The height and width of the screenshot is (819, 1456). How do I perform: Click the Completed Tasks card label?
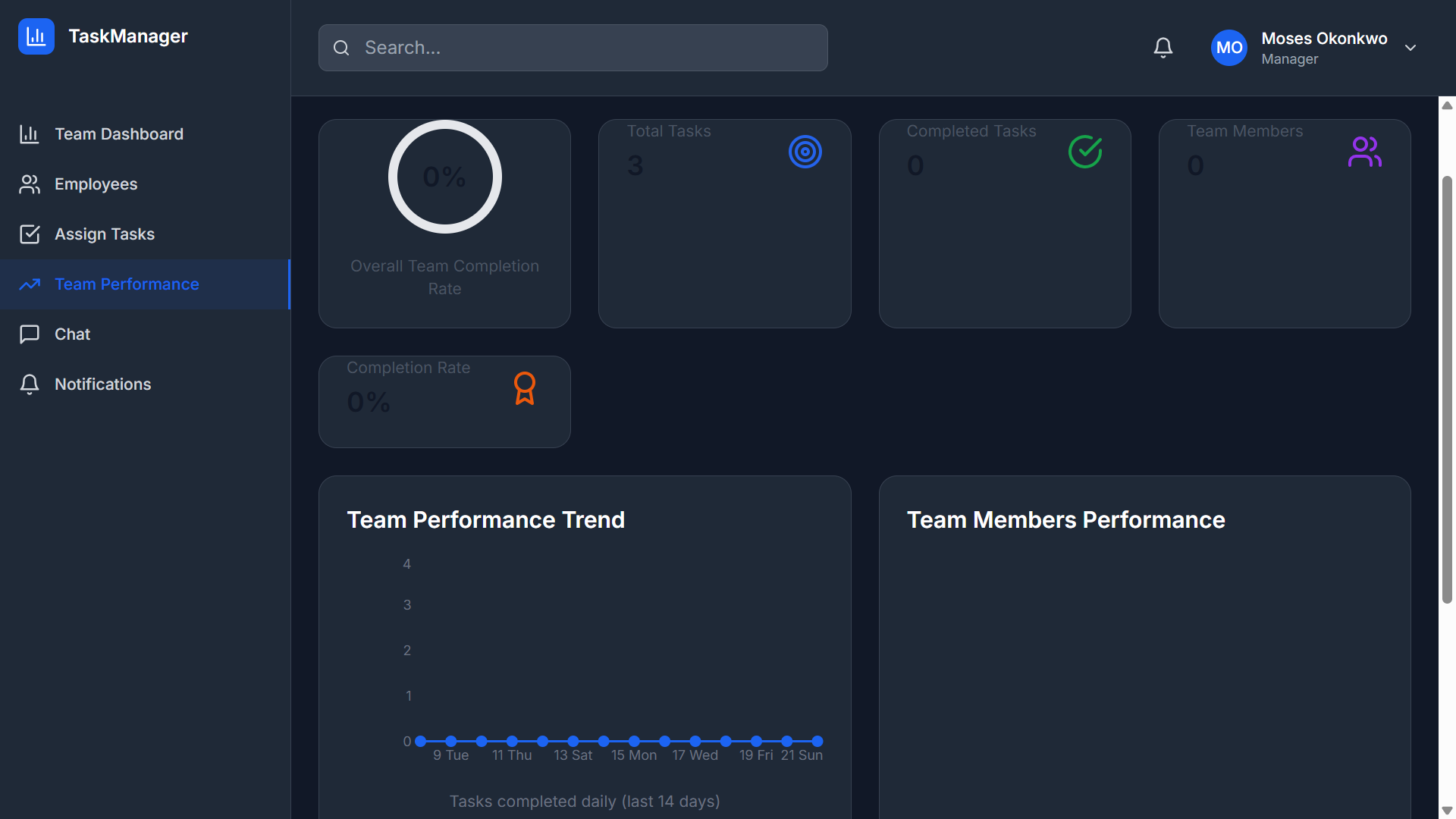point(971,131)
